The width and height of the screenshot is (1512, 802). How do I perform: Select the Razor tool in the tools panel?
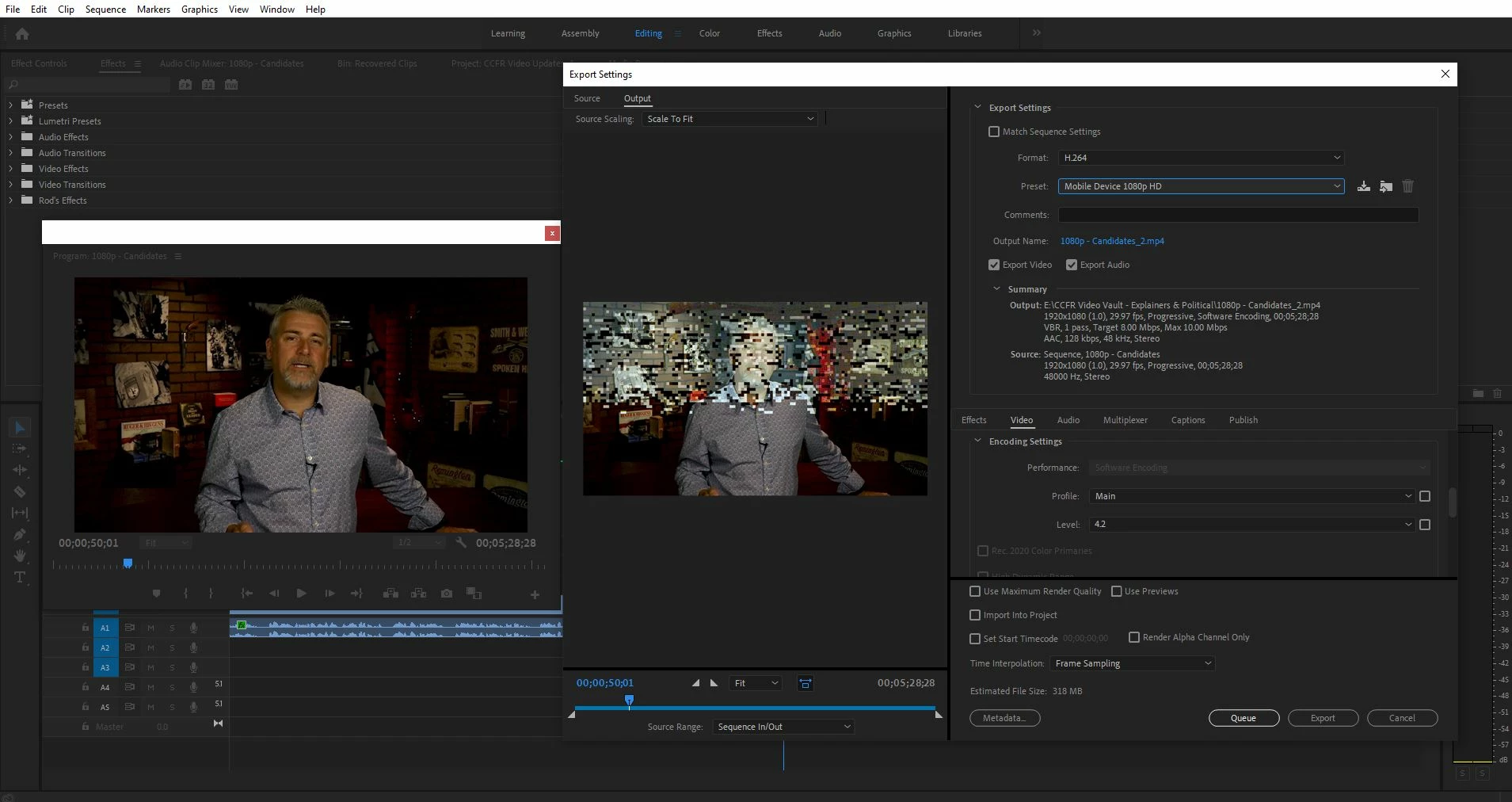coord(20,491)
